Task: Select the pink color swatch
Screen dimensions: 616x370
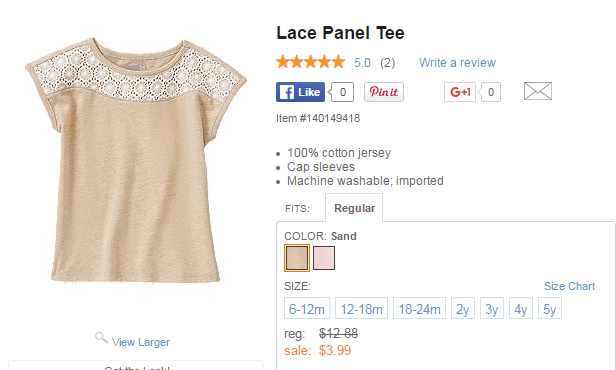Action: (324, 258)
